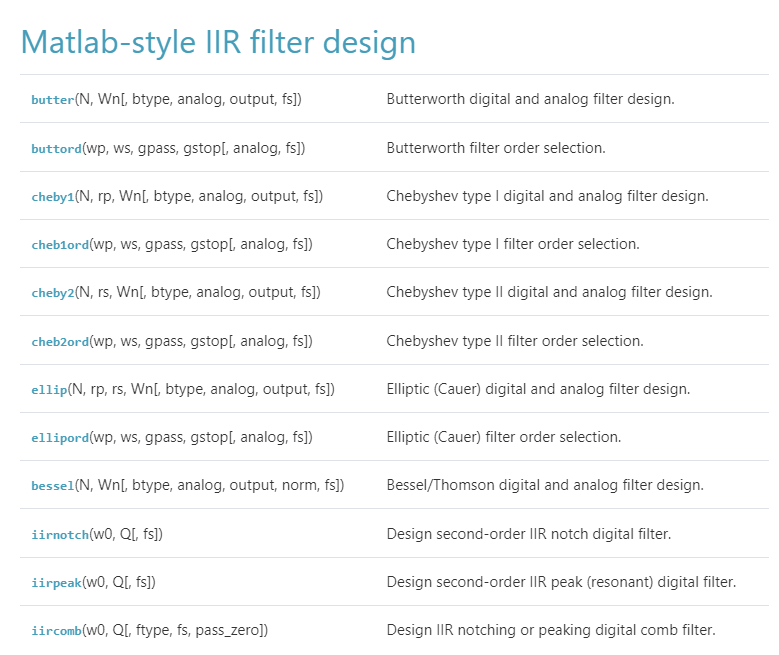Click the iirpeak function link
779x655 pixels.
(x=56, y=582)
